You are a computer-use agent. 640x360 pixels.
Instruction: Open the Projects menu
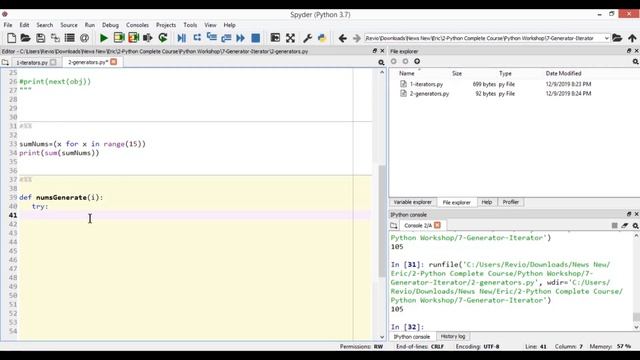click(166, 25)
